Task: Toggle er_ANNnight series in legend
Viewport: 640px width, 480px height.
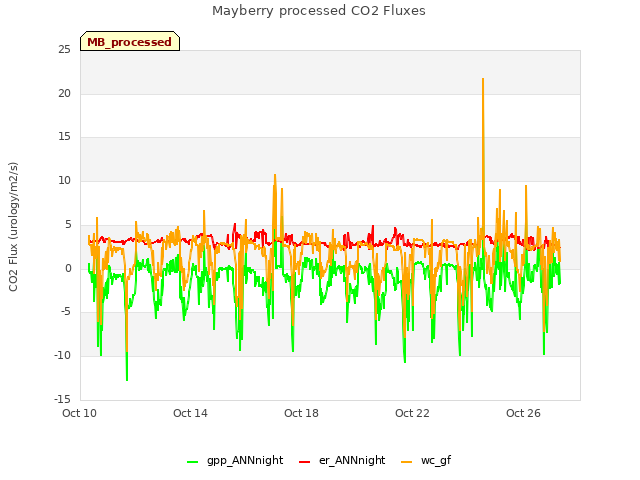Action: (342, 460)
